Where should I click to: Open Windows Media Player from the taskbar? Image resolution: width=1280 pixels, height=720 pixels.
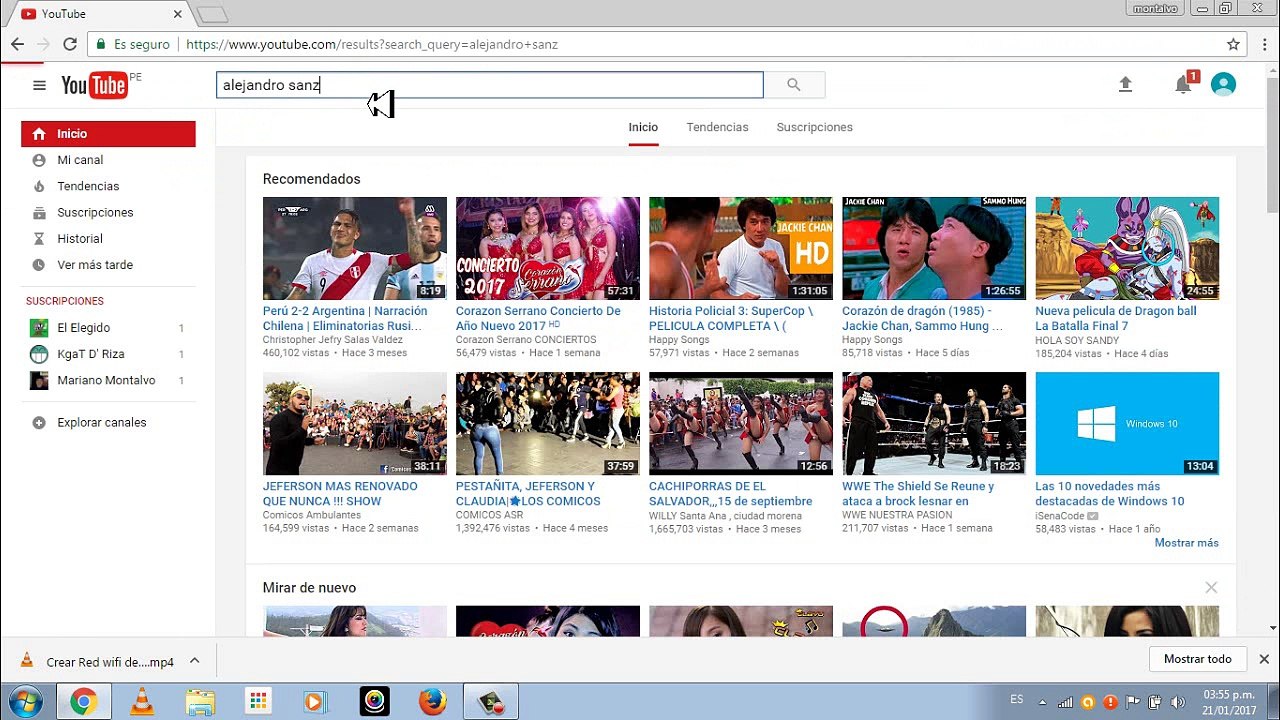(315, 702)
